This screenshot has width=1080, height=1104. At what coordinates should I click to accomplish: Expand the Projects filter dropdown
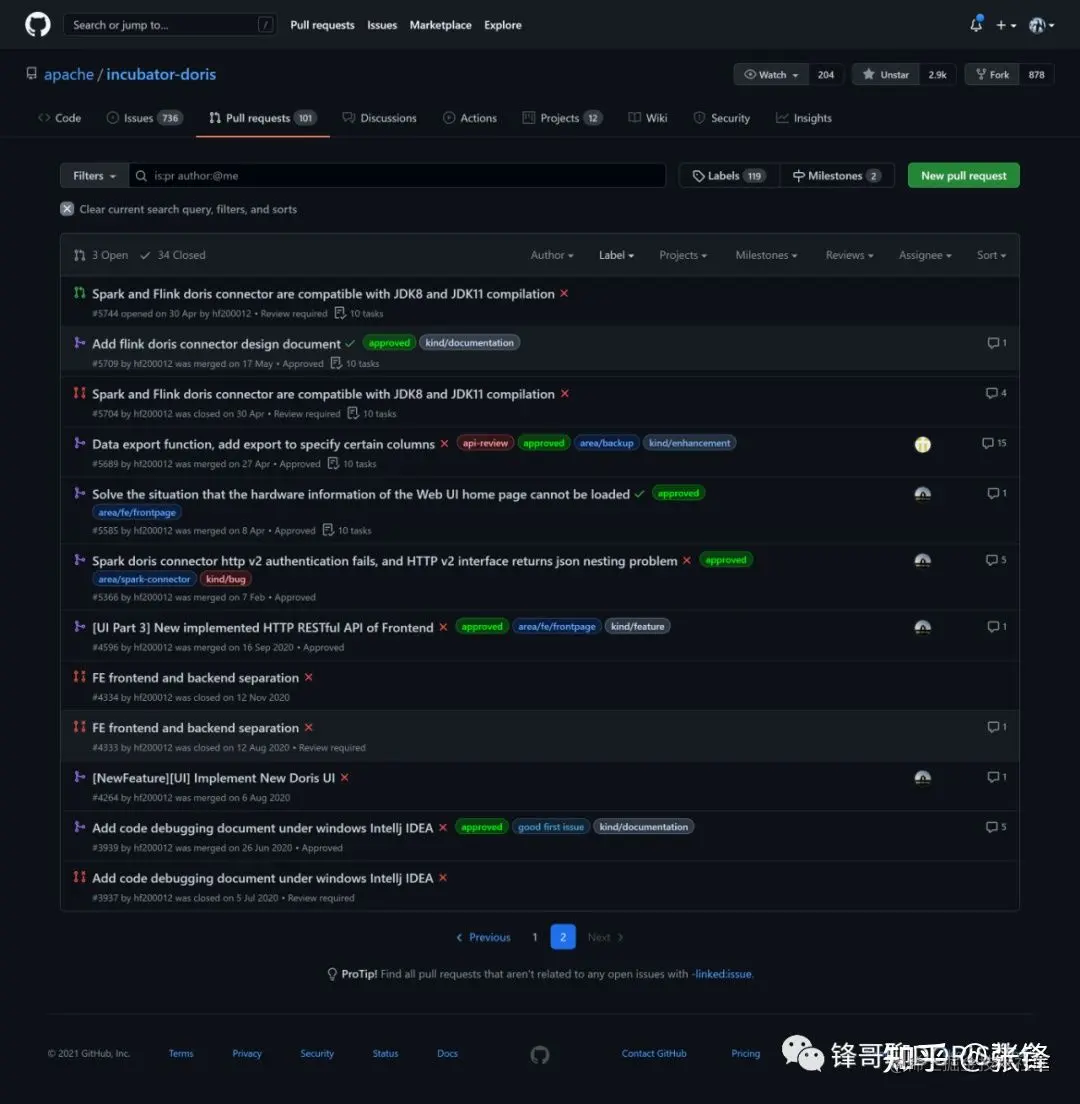click(x=683, y=255)
